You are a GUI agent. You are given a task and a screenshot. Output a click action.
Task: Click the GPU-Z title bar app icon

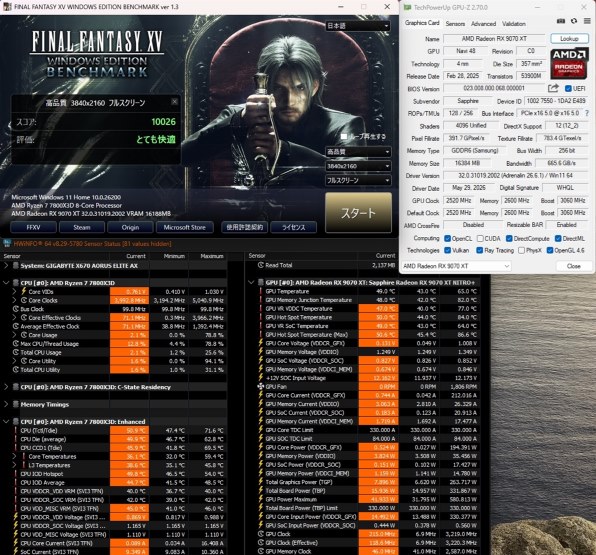tap(407, 7)
